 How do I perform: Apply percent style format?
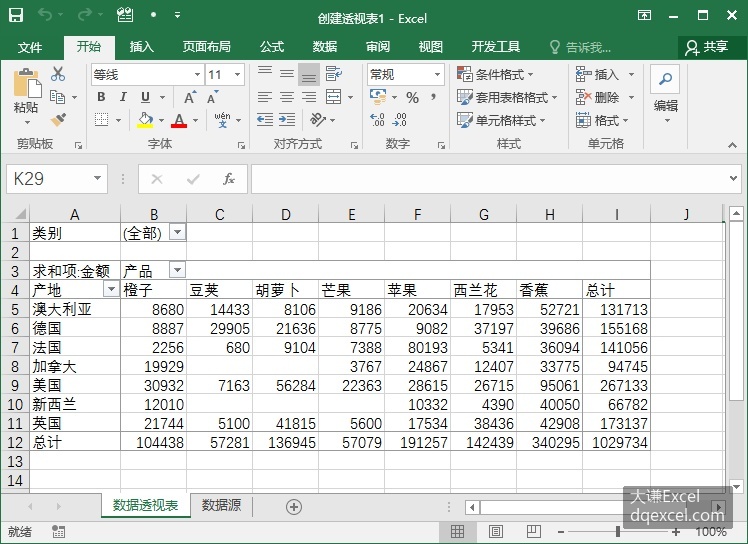tap(412, 98)
